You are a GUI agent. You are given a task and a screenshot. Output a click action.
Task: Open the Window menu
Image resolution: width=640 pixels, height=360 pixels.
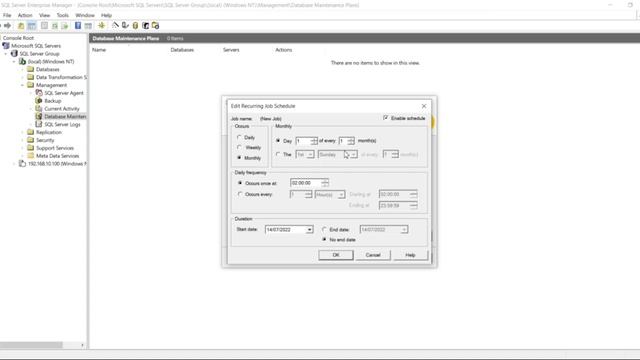click(85, 15)
